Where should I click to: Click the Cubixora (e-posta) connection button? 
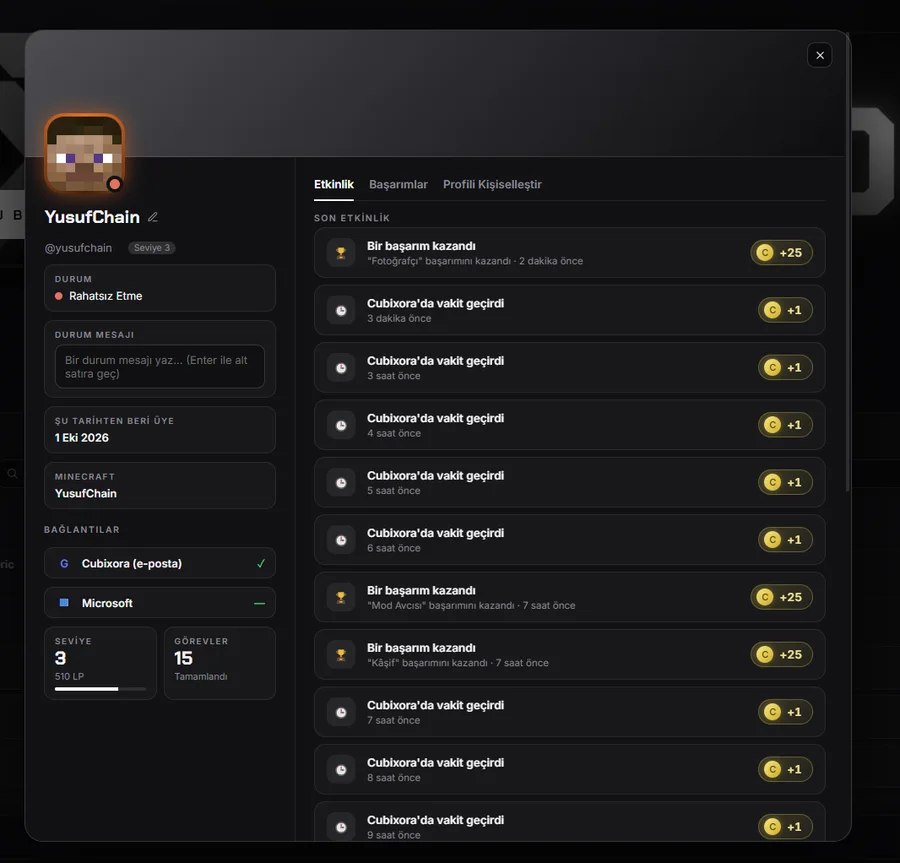coord(160,563)
